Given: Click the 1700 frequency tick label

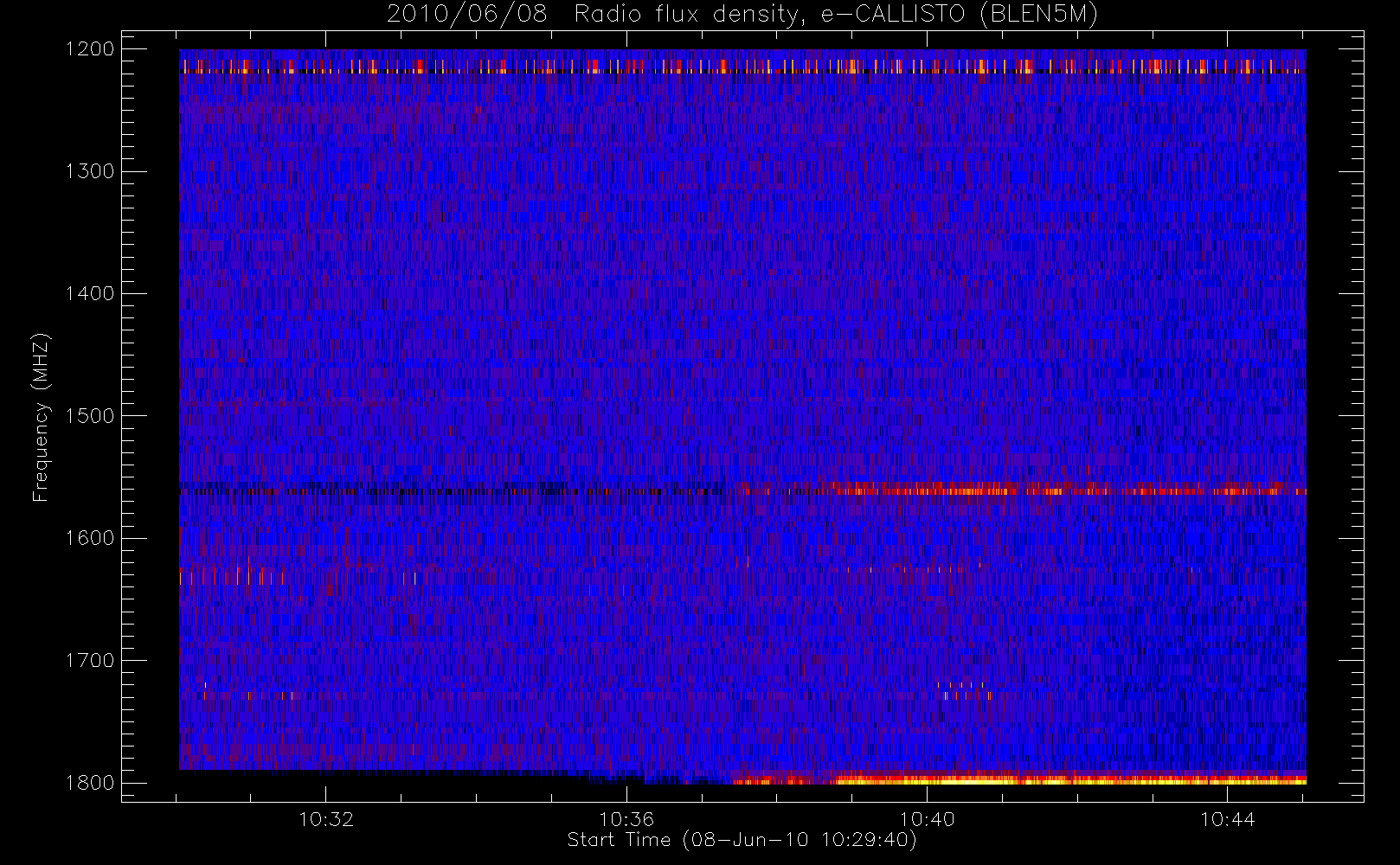Looking at the screenshot, I should [x=90, y=660].
